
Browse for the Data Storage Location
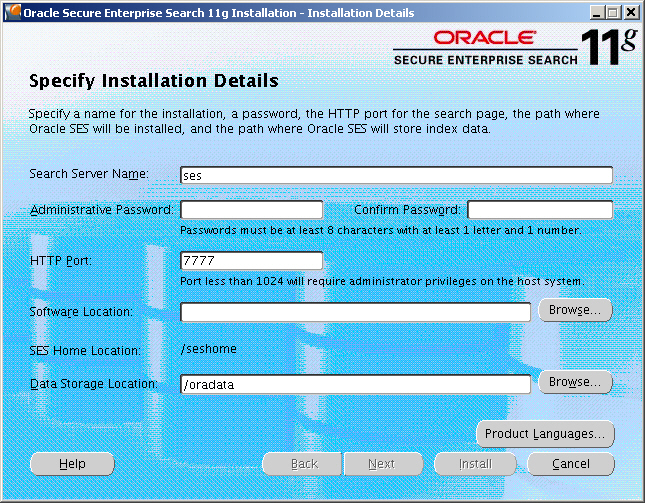[575, 382]
